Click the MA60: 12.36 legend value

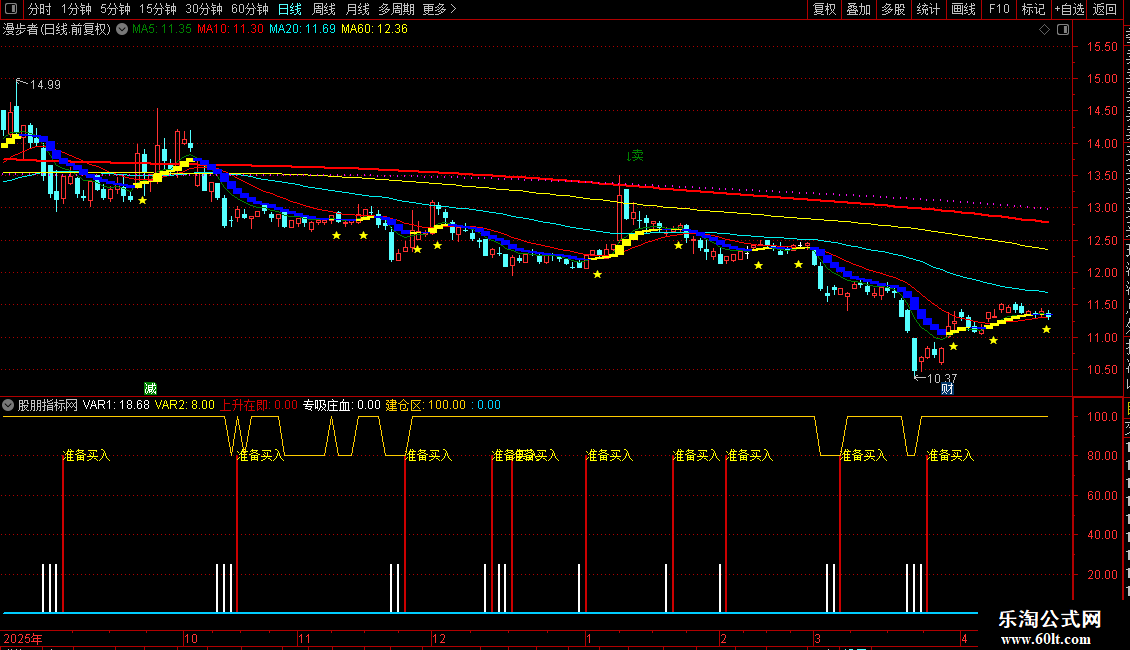[x=374, y=29]
